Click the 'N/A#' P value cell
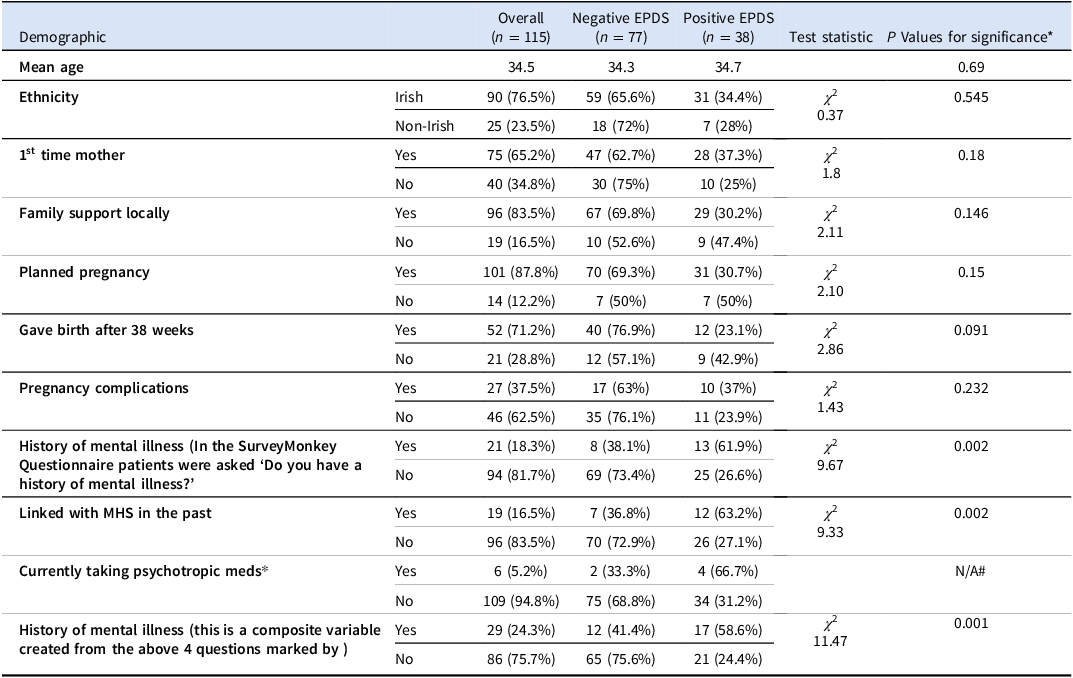This screenshot has height=678, width=1073. coord(969,571)
